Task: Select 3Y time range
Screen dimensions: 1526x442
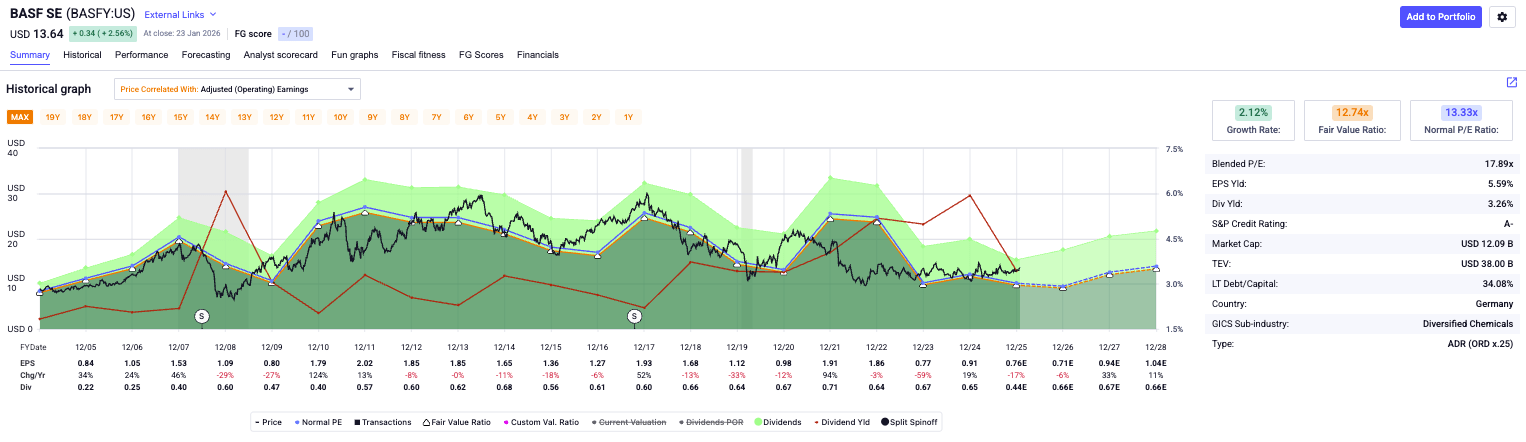Action: click(565, 117)
